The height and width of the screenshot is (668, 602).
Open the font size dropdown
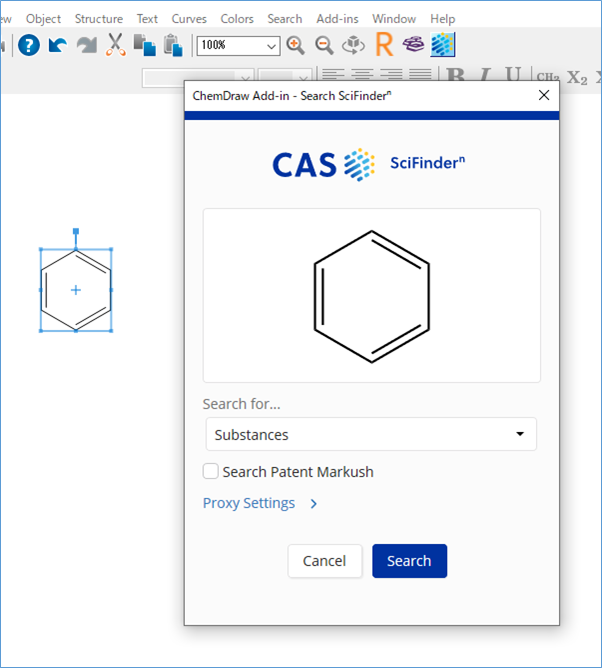tap(303, 78)
